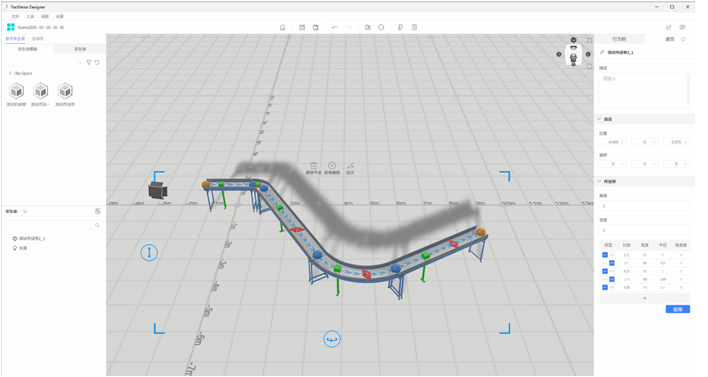Viewport: 708px width, 377px height.
Task: Click view cube's left arrow
Action: [x=559, y=54]
